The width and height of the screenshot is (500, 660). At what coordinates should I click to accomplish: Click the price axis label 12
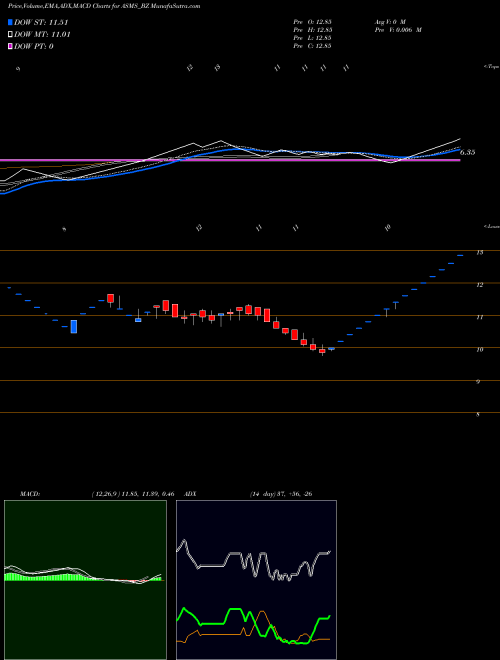click(479, 285)
